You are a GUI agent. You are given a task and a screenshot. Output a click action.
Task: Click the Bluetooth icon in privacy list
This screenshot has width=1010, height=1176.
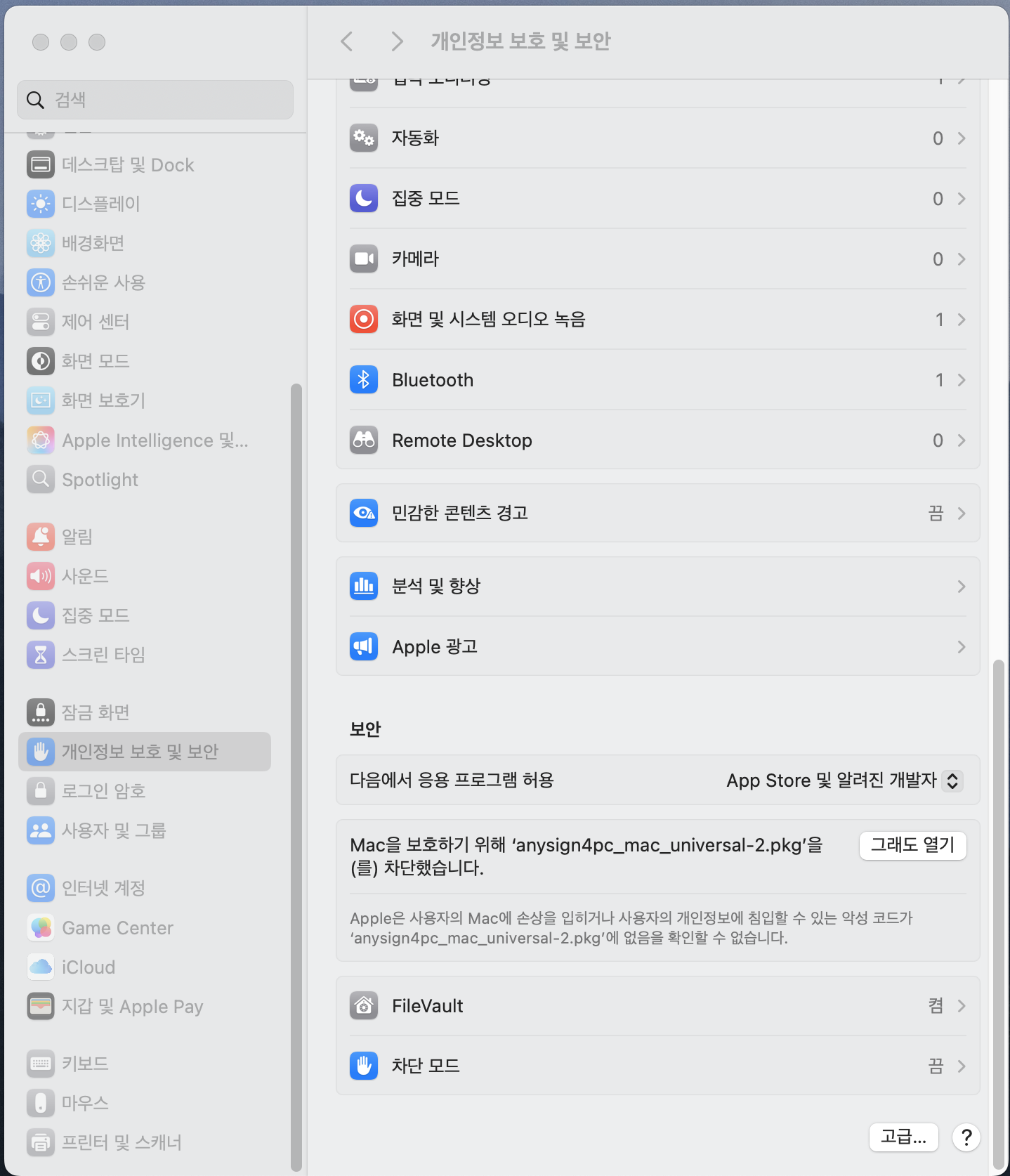tap(364, 380)
